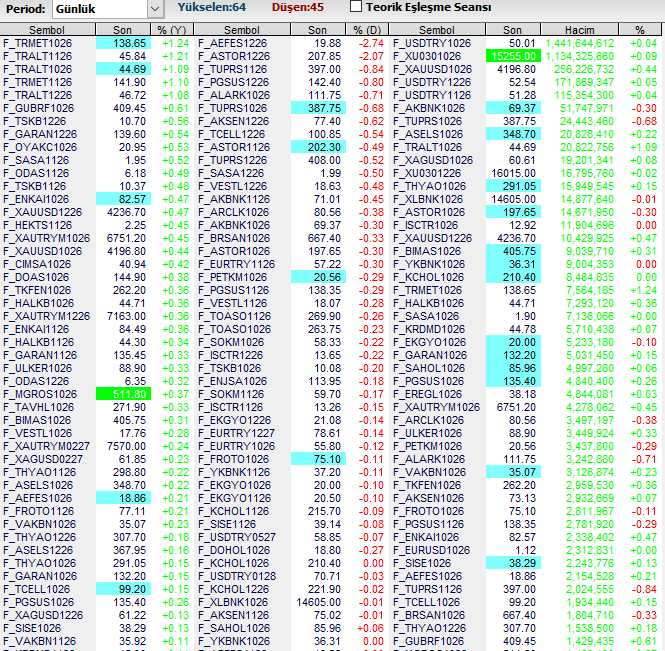665x651 pixels.
Task: Click the Düşen:45 label
Action: coord(298,7)
